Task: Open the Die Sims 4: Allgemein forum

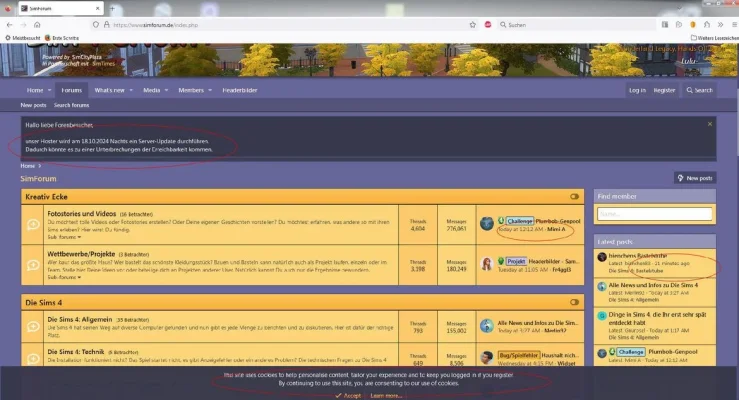Action: (80, 319)
